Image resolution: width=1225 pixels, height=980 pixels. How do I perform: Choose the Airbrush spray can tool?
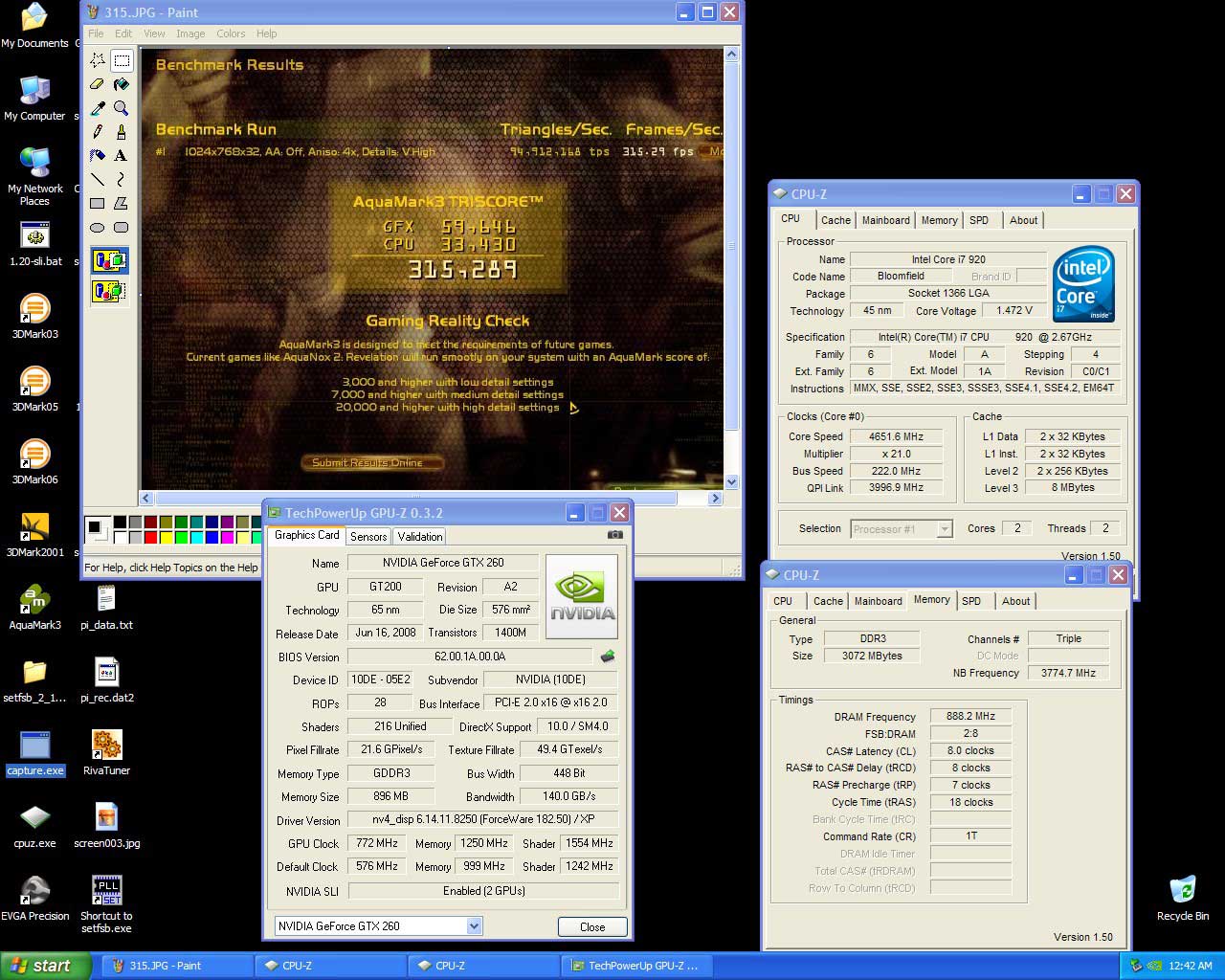coord(98,155)
